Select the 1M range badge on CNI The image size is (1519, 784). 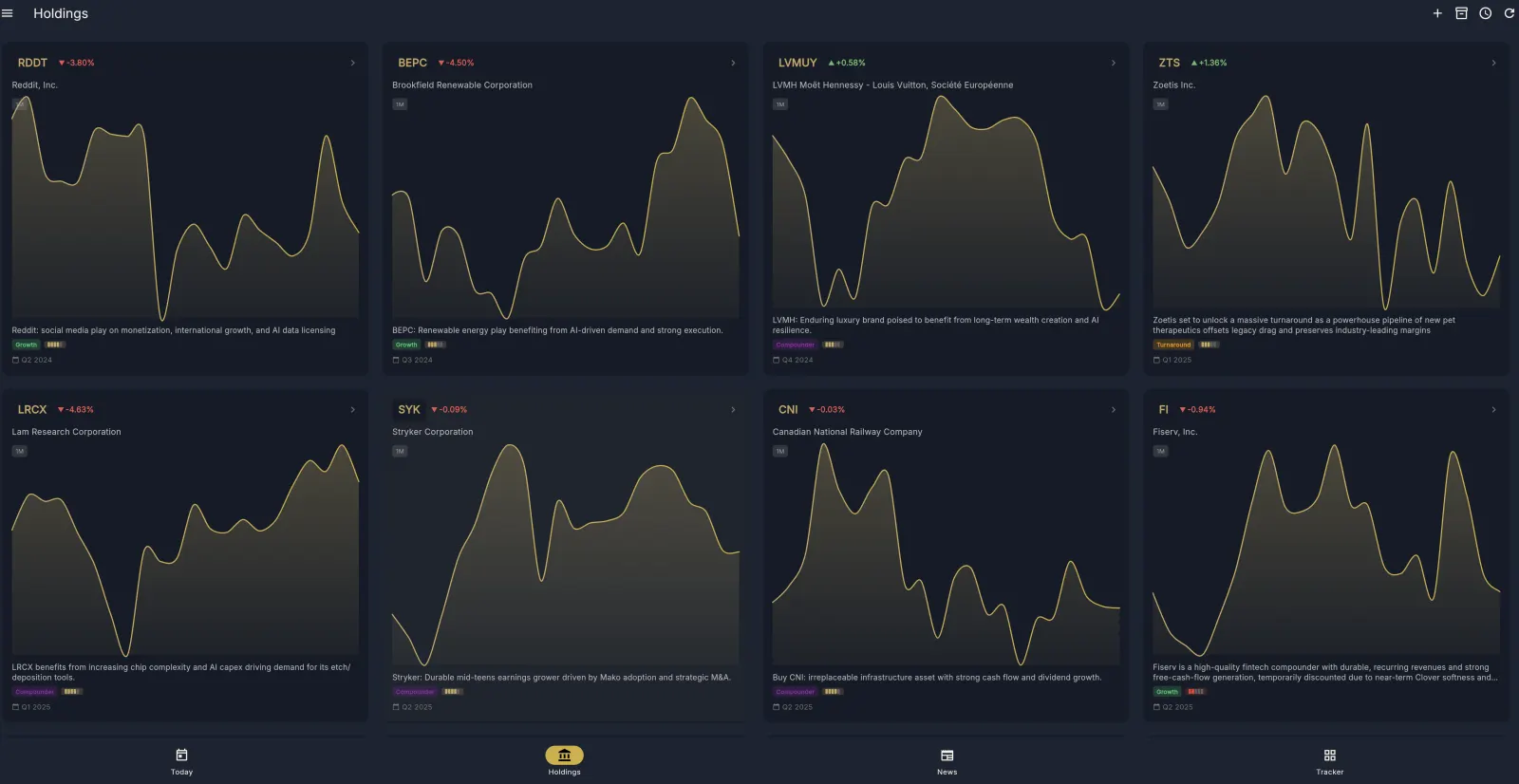coord(780,451)
